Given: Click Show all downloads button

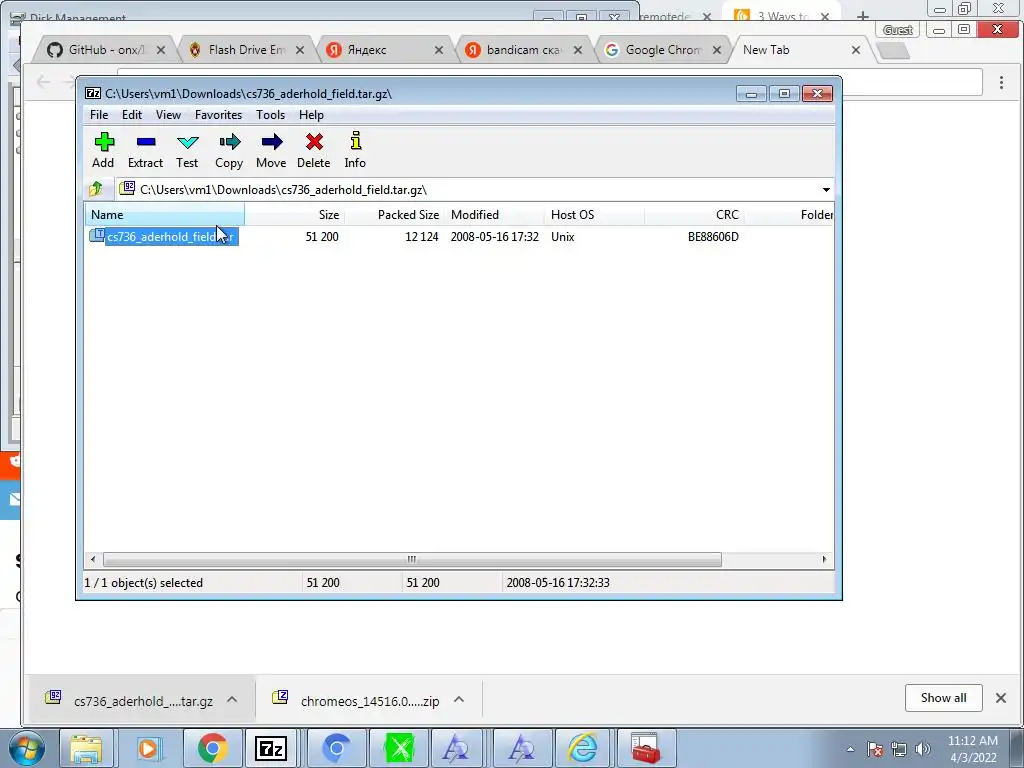Looking at the screenshot, I should tap(944, 698).
